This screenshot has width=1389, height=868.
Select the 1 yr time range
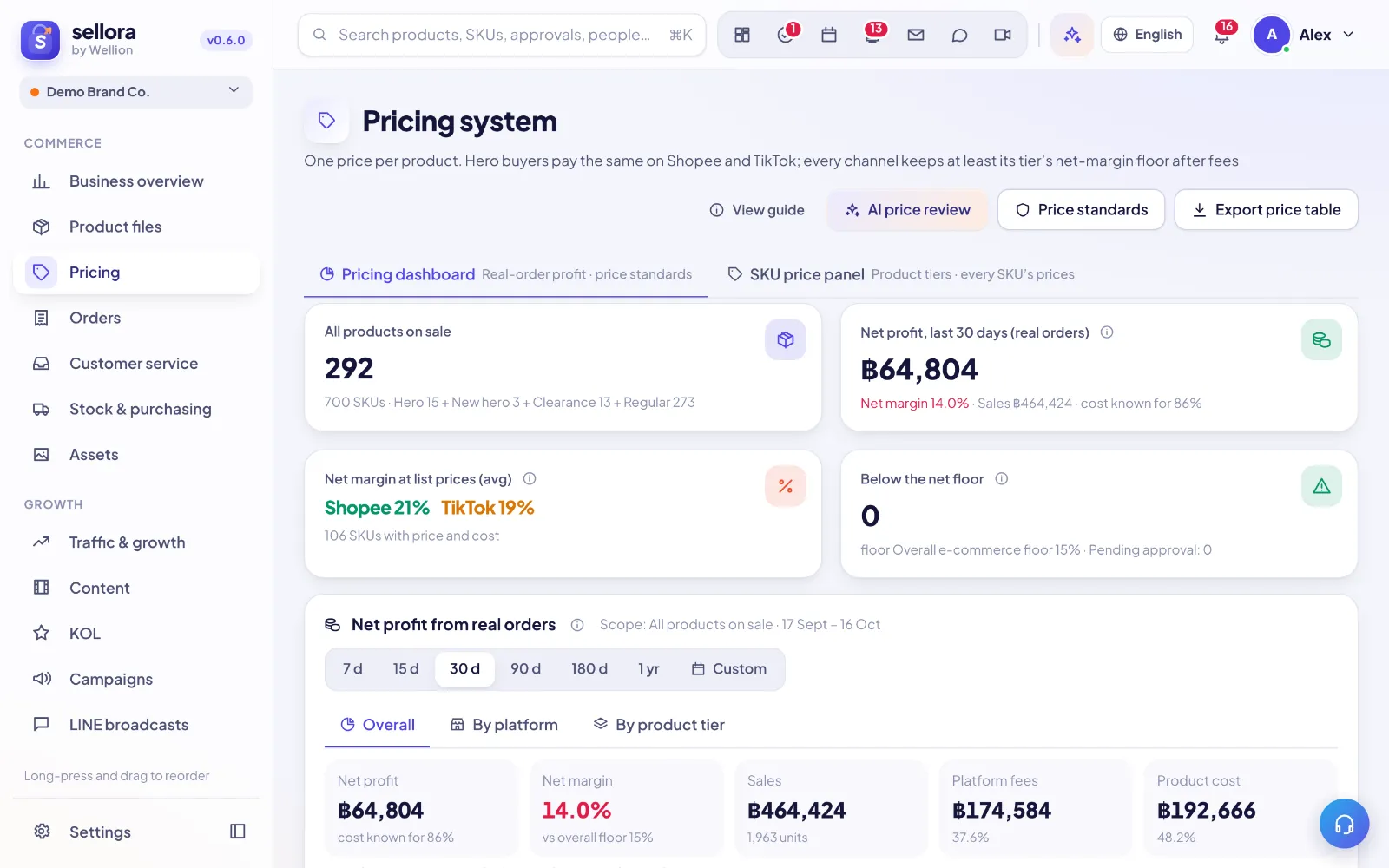648,669
